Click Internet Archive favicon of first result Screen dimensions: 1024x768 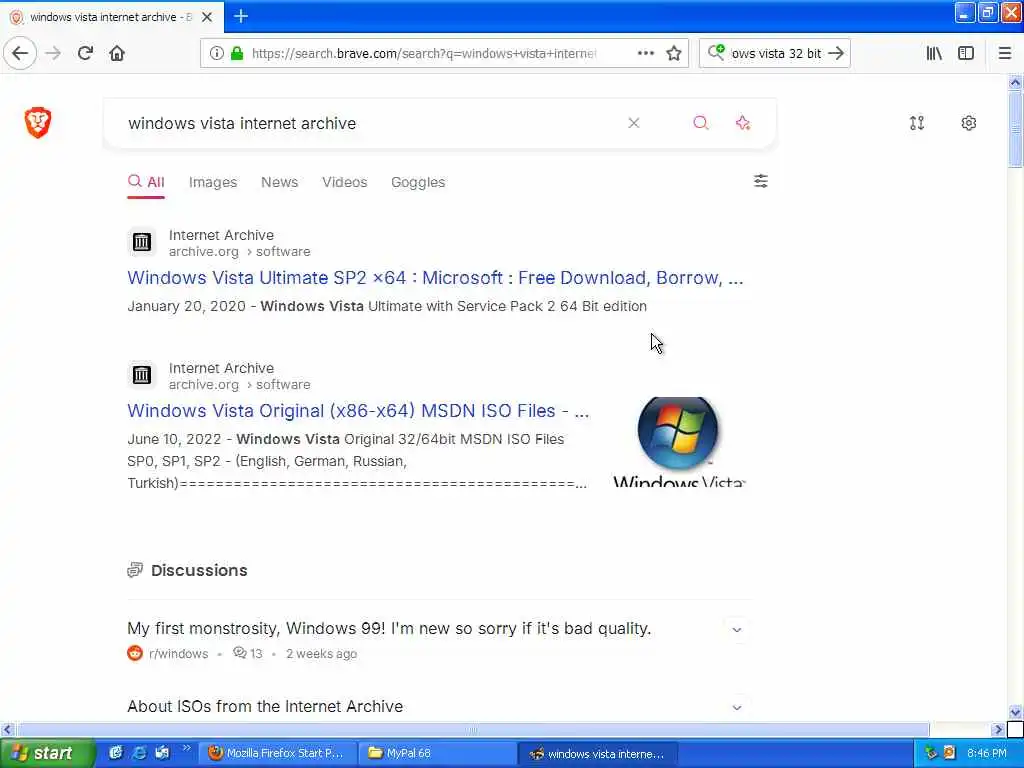click(x=142, y=242)
